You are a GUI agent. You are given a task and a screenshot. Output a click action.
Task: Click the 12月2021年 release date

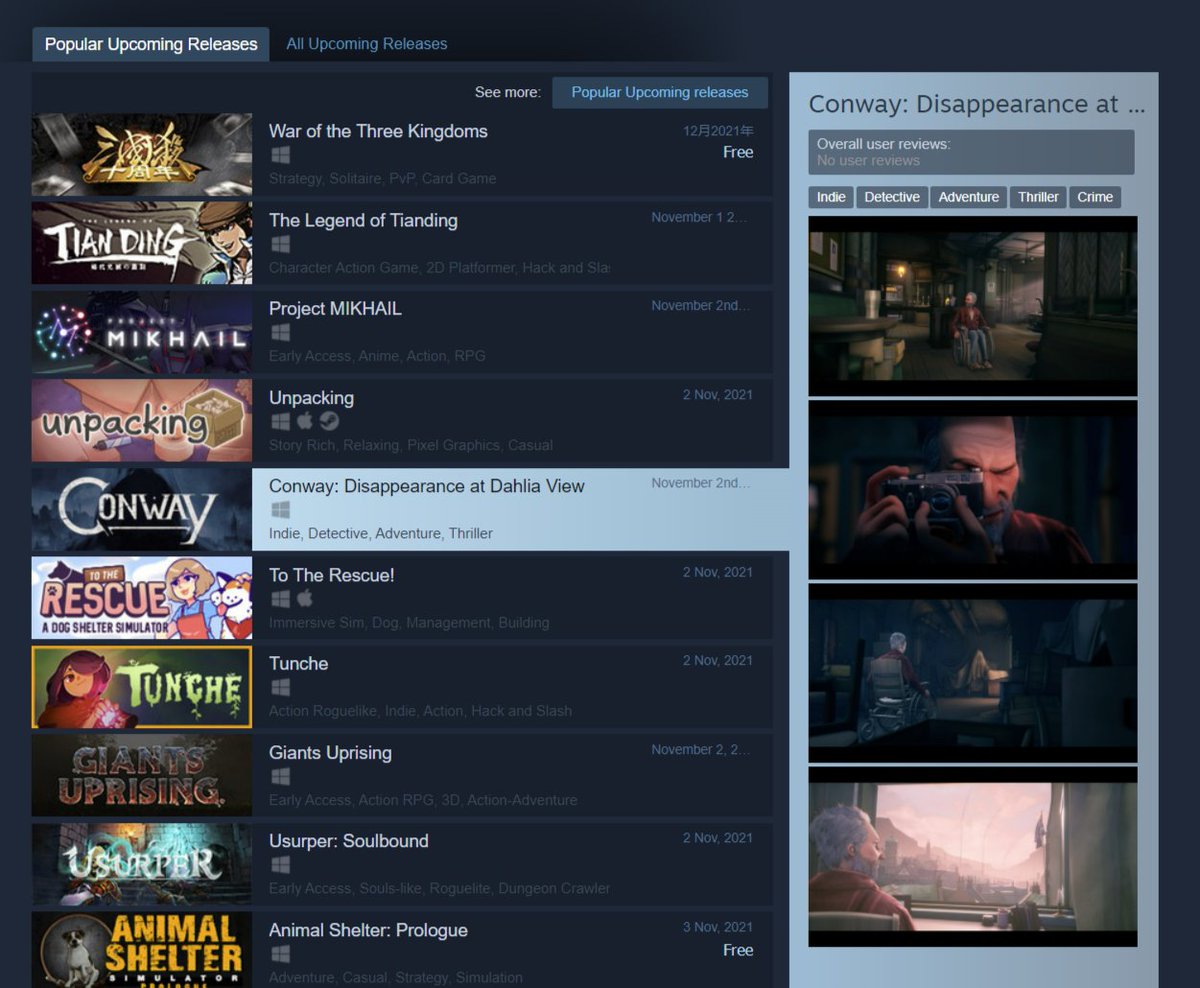[x=718, y=131]
